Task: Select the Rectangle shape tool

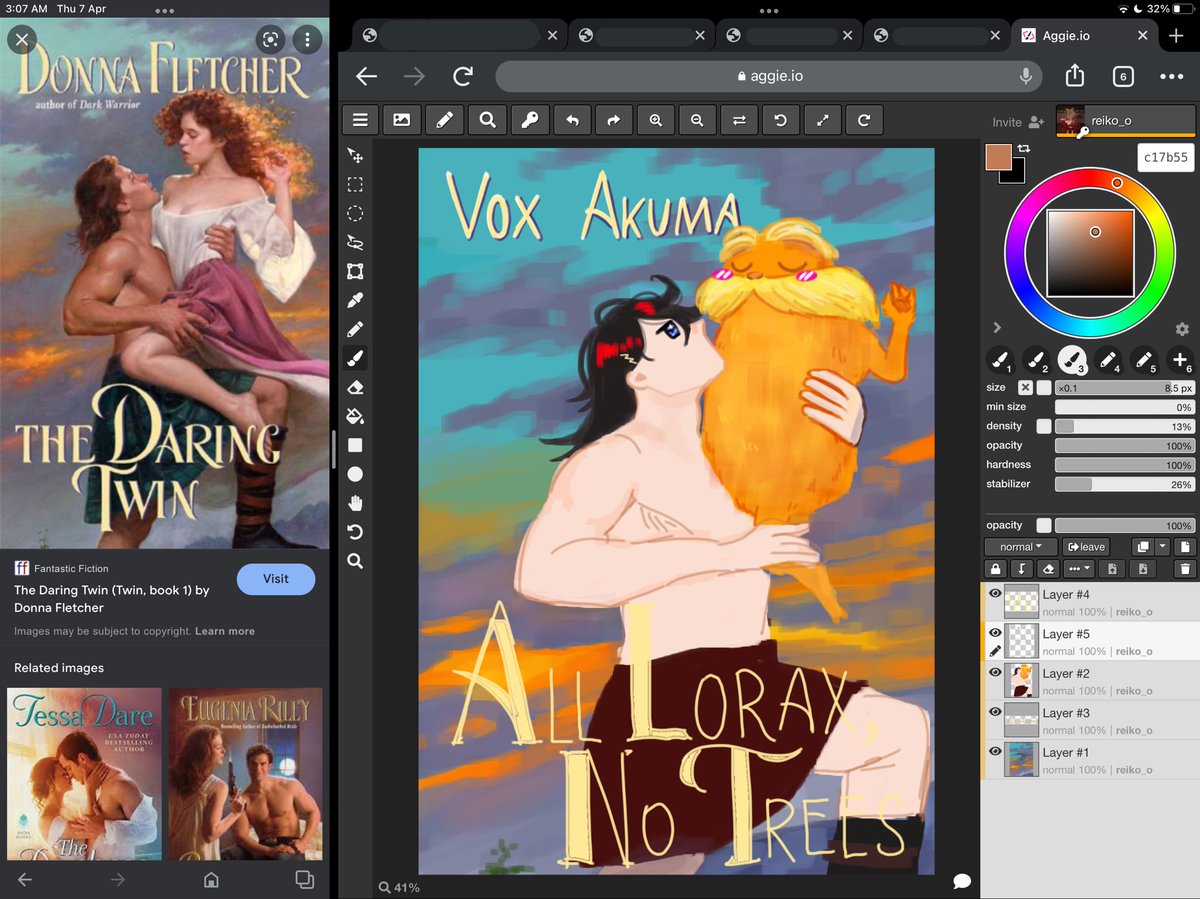Action: point(355,445)
